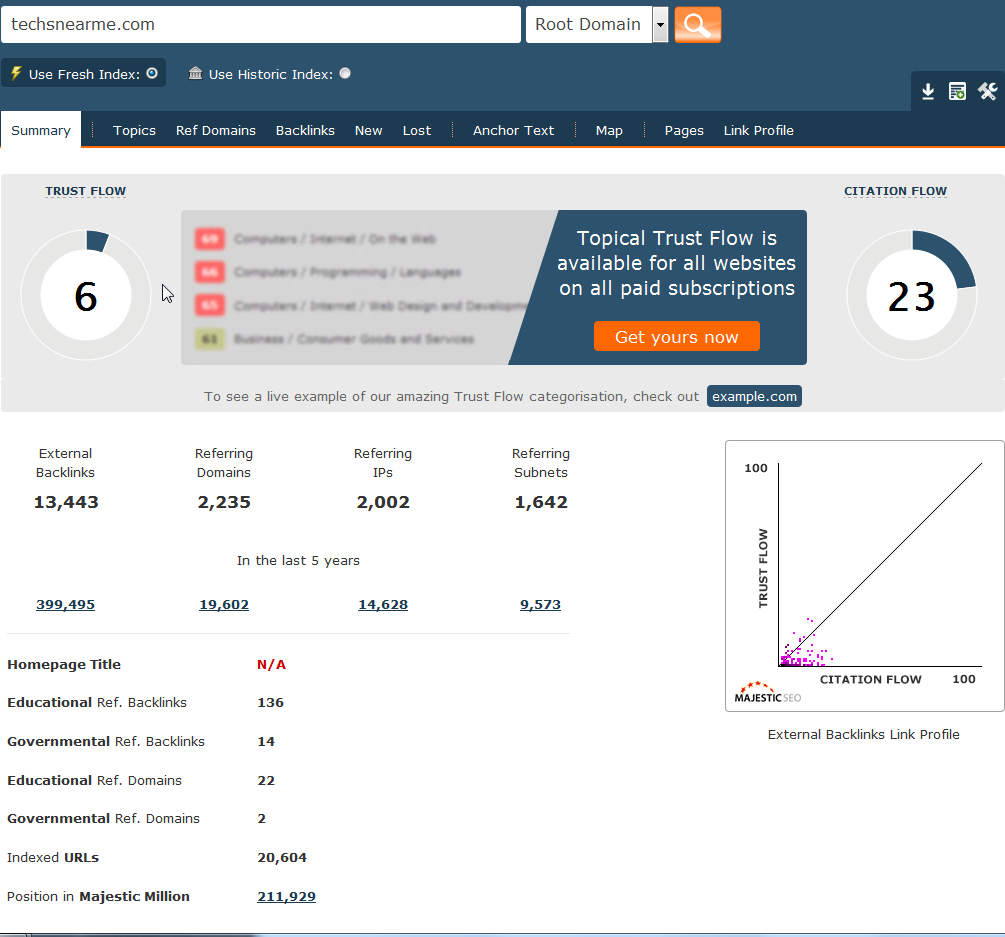Click the Educational Ref. Backlinks value 136

270,702
